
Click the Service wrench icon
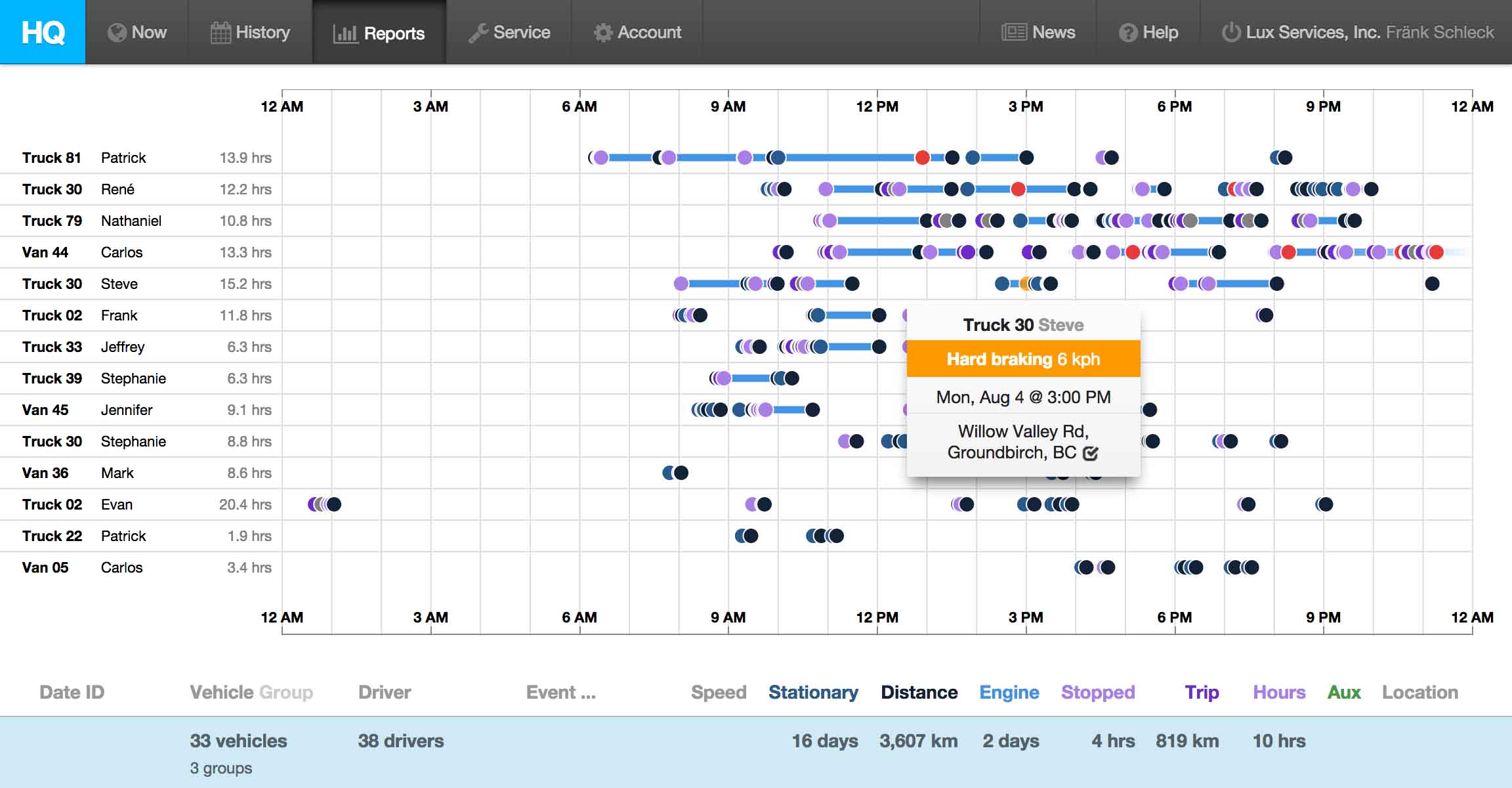point(478,33)
